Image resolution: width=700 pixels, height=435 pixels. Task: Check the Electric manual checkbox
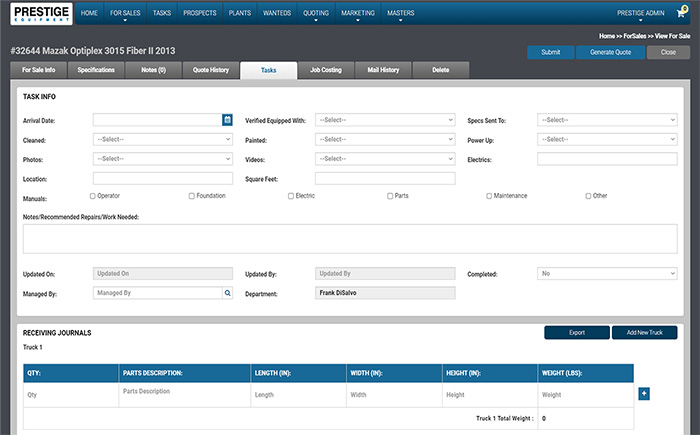coord(291,196)
